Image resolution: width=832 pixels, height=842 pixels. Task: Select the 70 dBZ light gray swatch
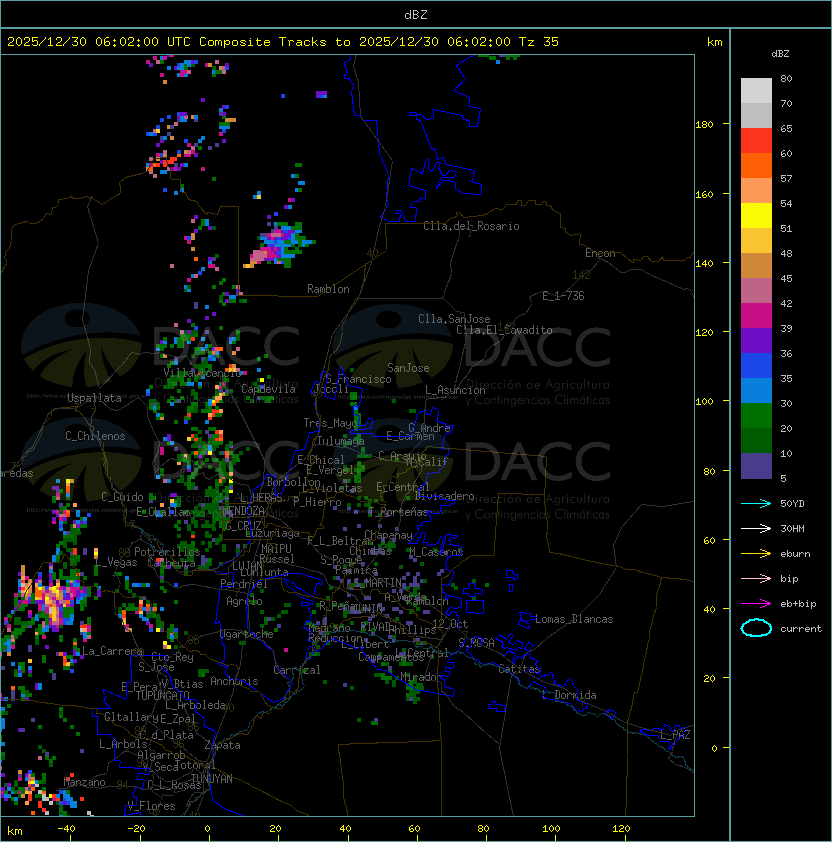click(756, 91)
